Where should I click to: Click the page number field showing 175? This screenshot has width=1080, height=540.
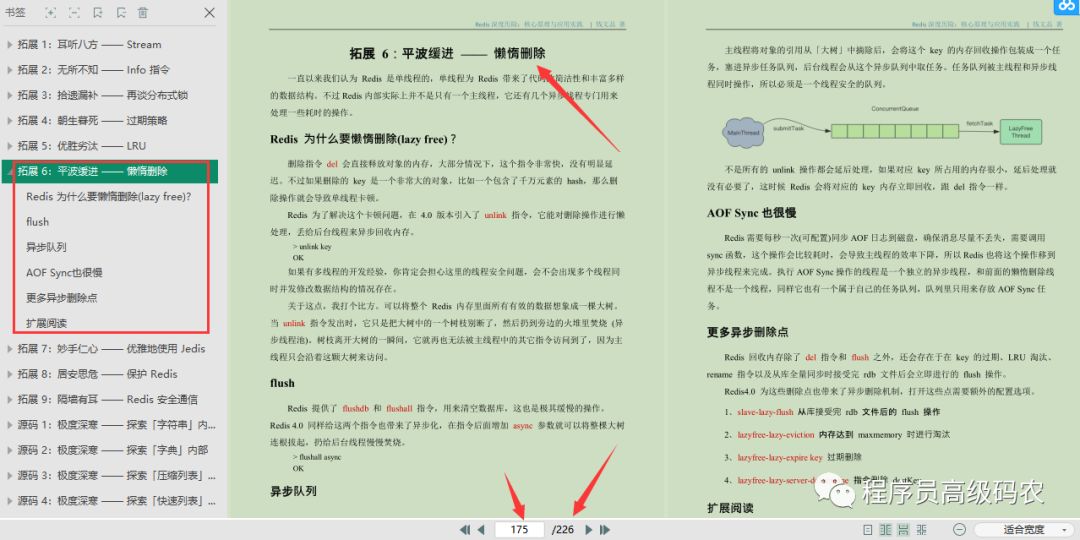coord(519,530)
